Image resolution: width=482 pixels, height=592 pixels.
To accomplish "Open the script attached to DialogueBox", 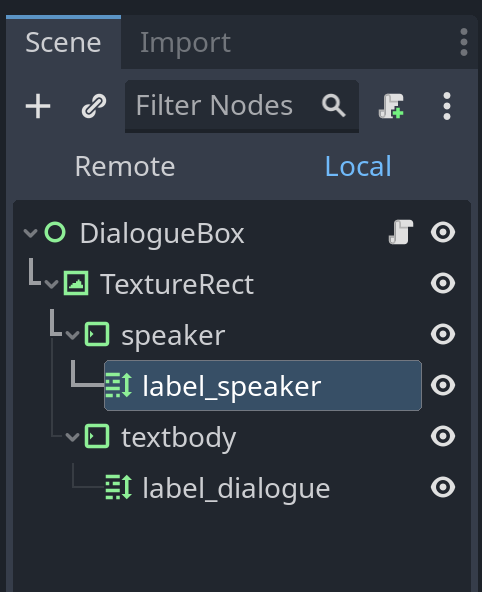I will 401,232.
